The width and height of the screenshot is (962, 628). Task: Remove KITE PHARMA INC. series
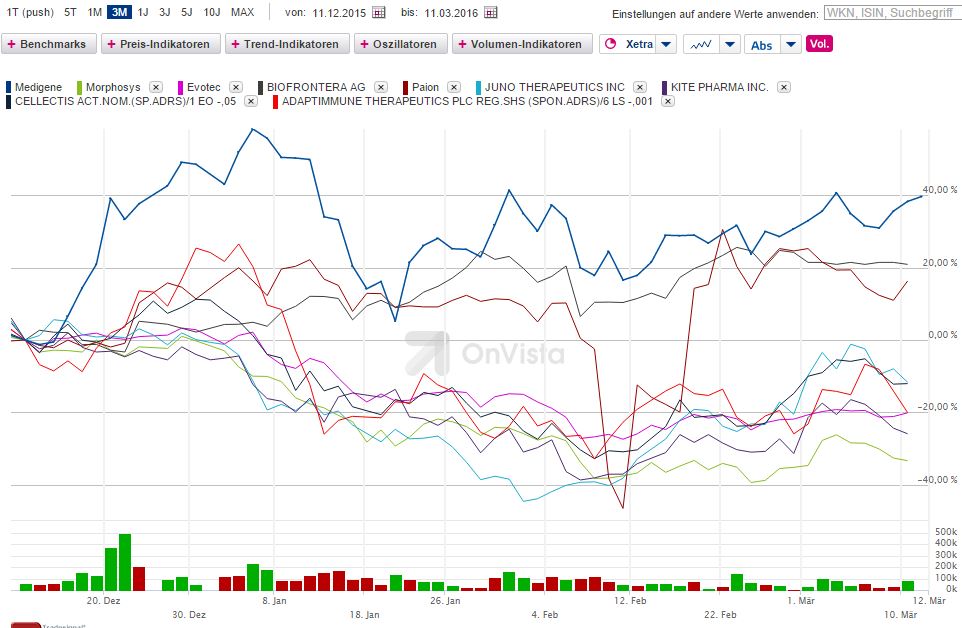click(x=783, y=87)
